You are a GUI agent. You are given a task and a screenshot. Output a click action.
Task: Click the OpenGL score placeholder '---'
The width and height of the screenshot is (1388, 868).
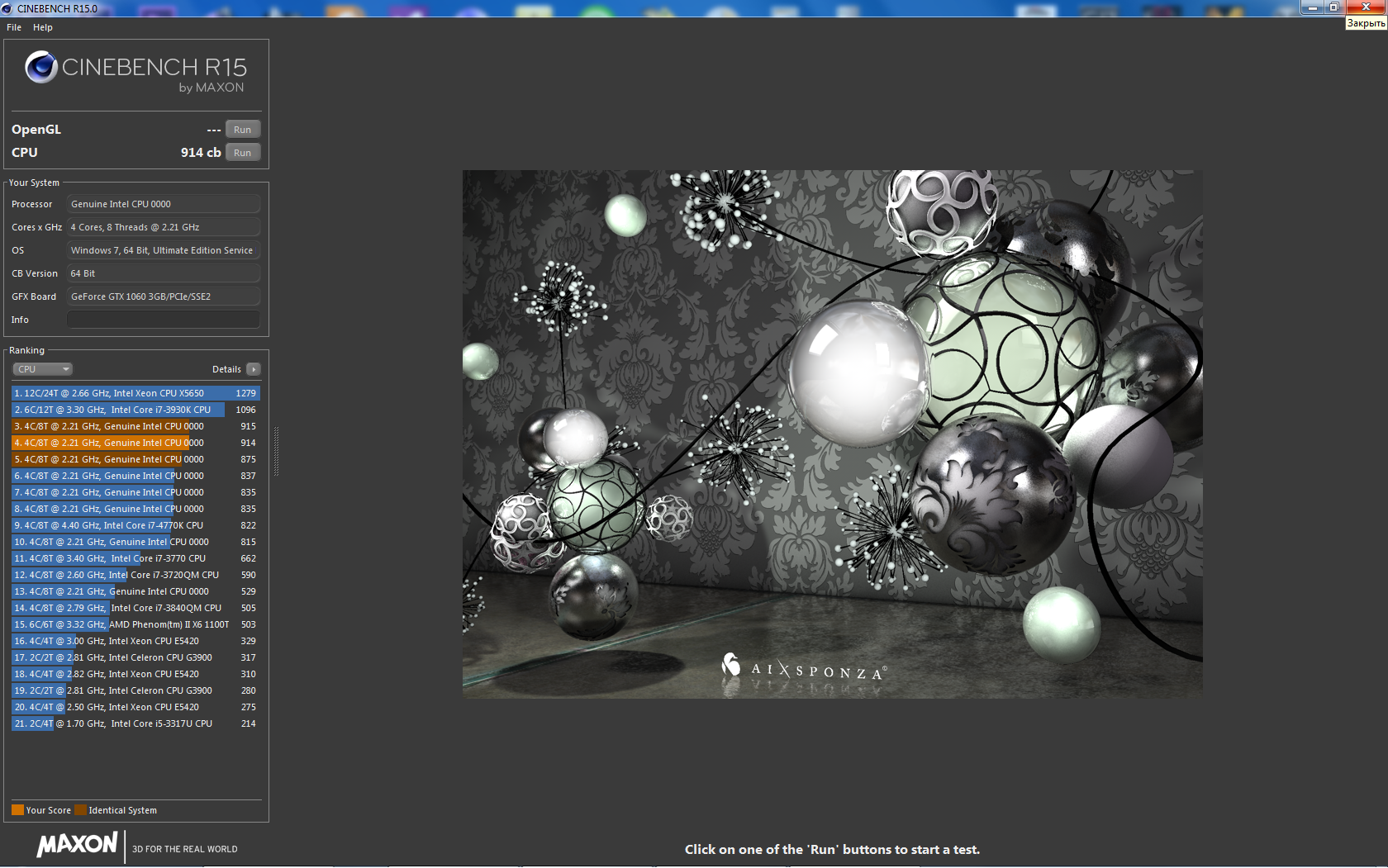pos(214,130)
